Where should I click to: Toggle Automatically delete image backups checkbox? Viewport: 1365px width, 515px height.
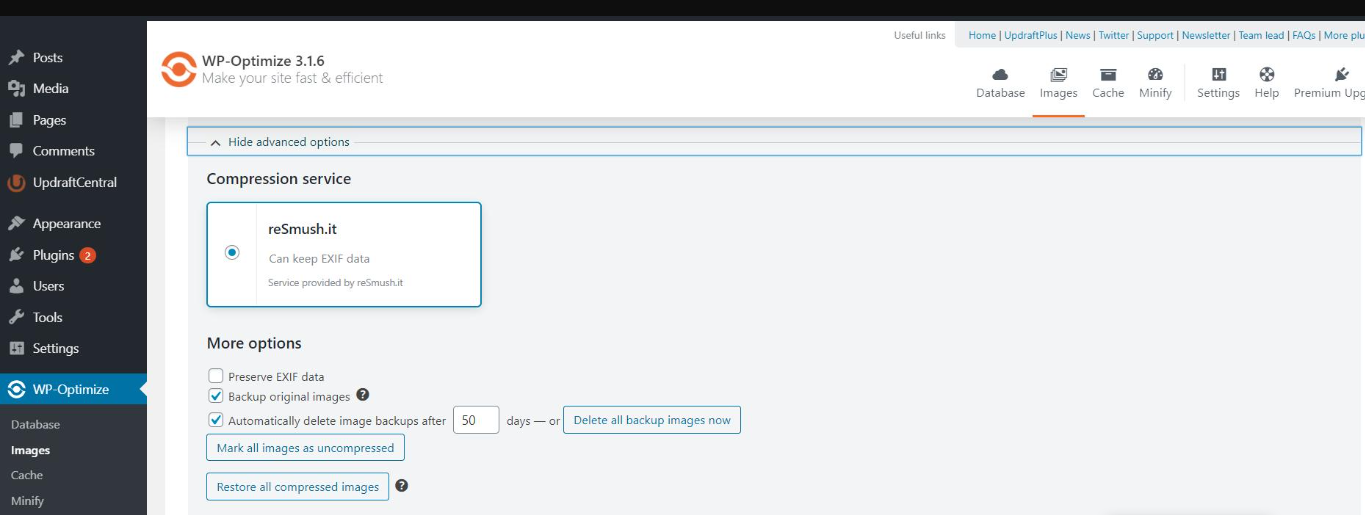pos(215,420)
